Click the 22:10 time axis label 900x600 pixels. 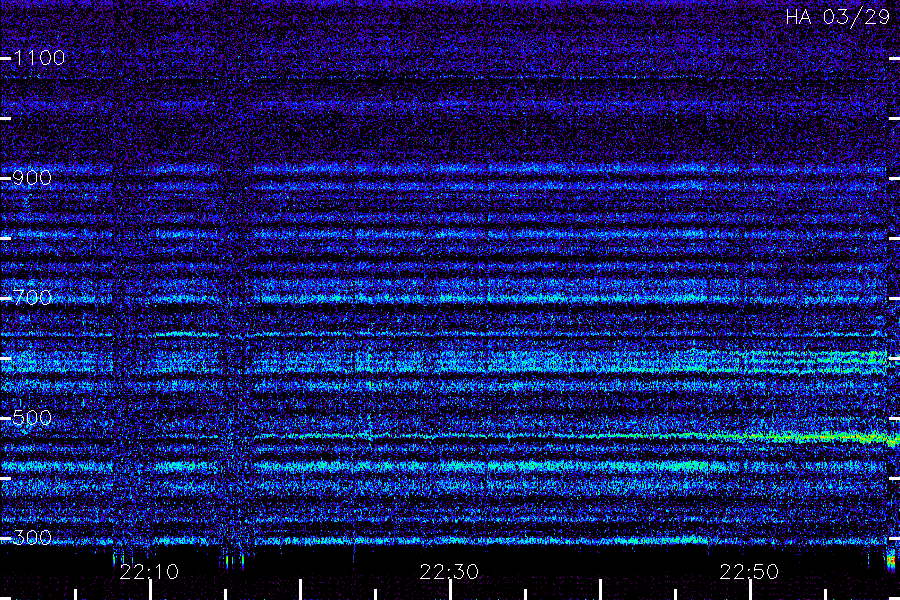(149, 572)
